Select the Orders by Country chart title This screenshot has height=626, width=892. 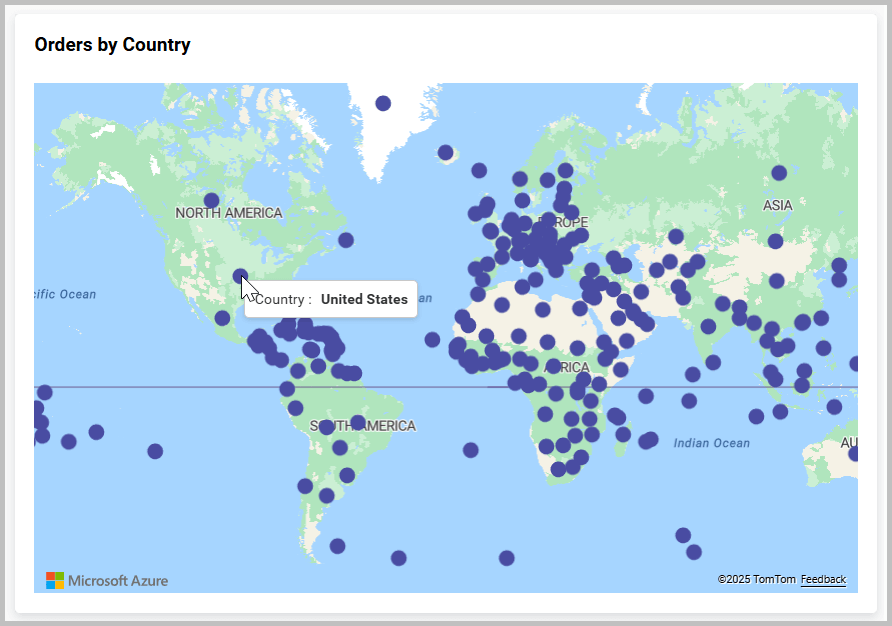112,45
